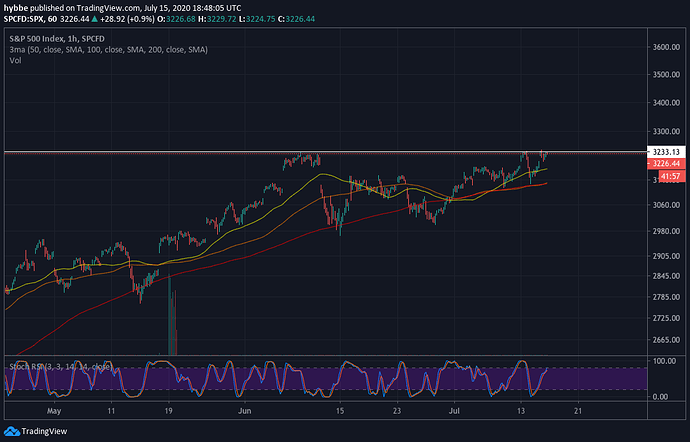Screen dimensions: 690x442
Task: Click the '21' time axis label
Action: (x=578, y=411)
